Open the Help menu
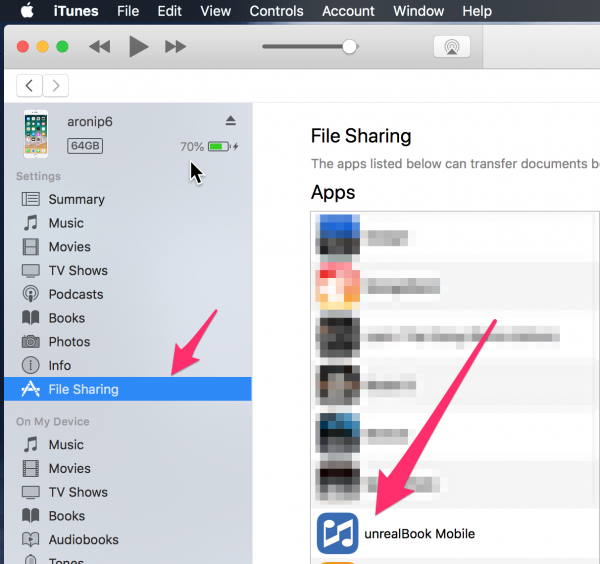This screenshot has width=600, height=564. [x=477, y=11]
